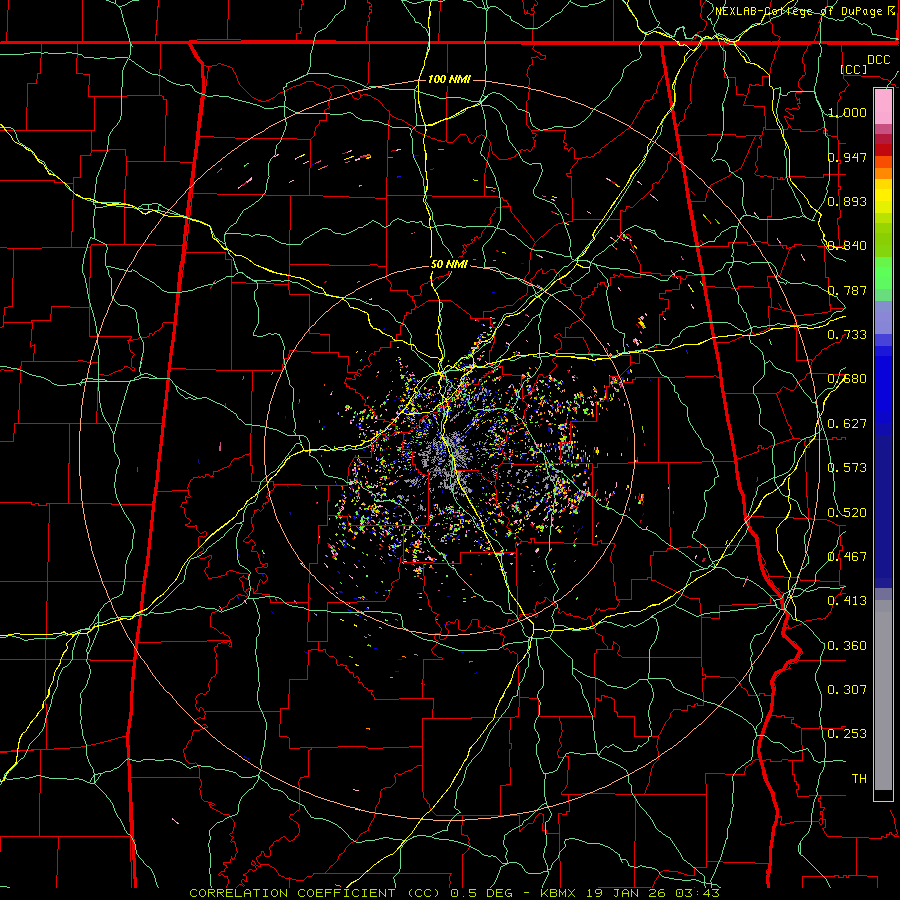900x900 pixels.
Task: Click the [CC] legend header
Action: coord(854,69)
